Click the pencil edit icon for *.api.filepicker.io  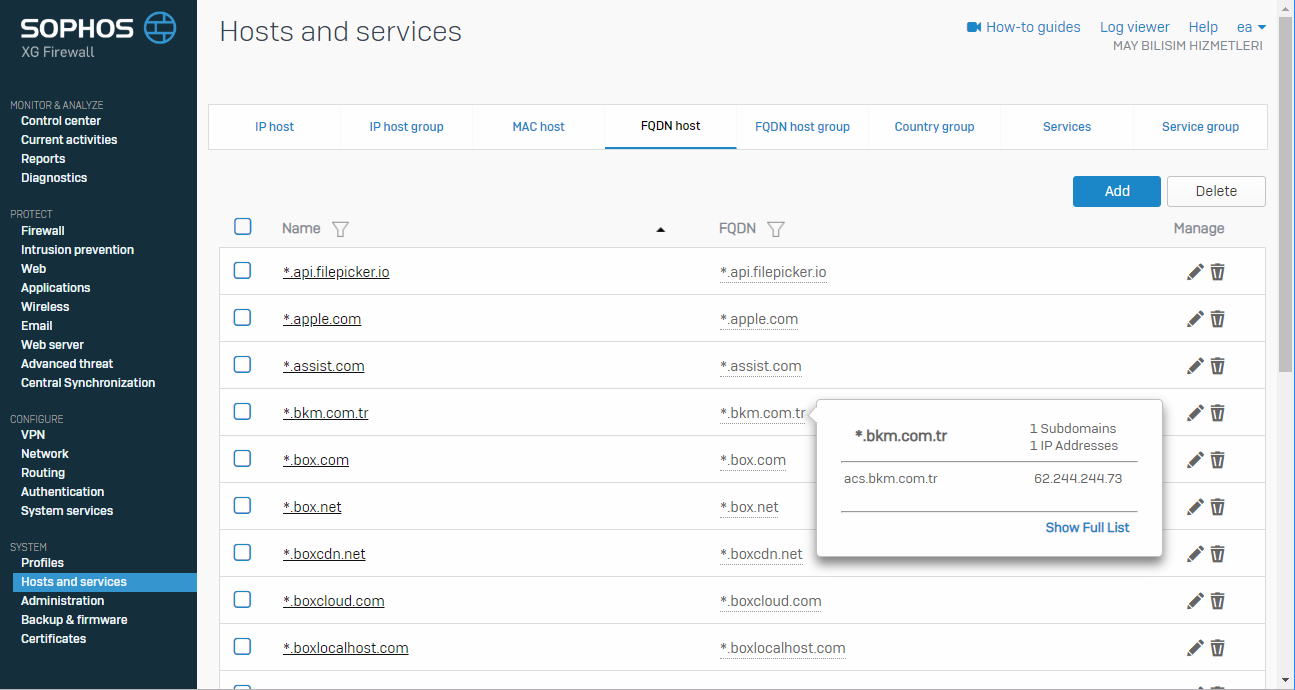click(1195, 272)
